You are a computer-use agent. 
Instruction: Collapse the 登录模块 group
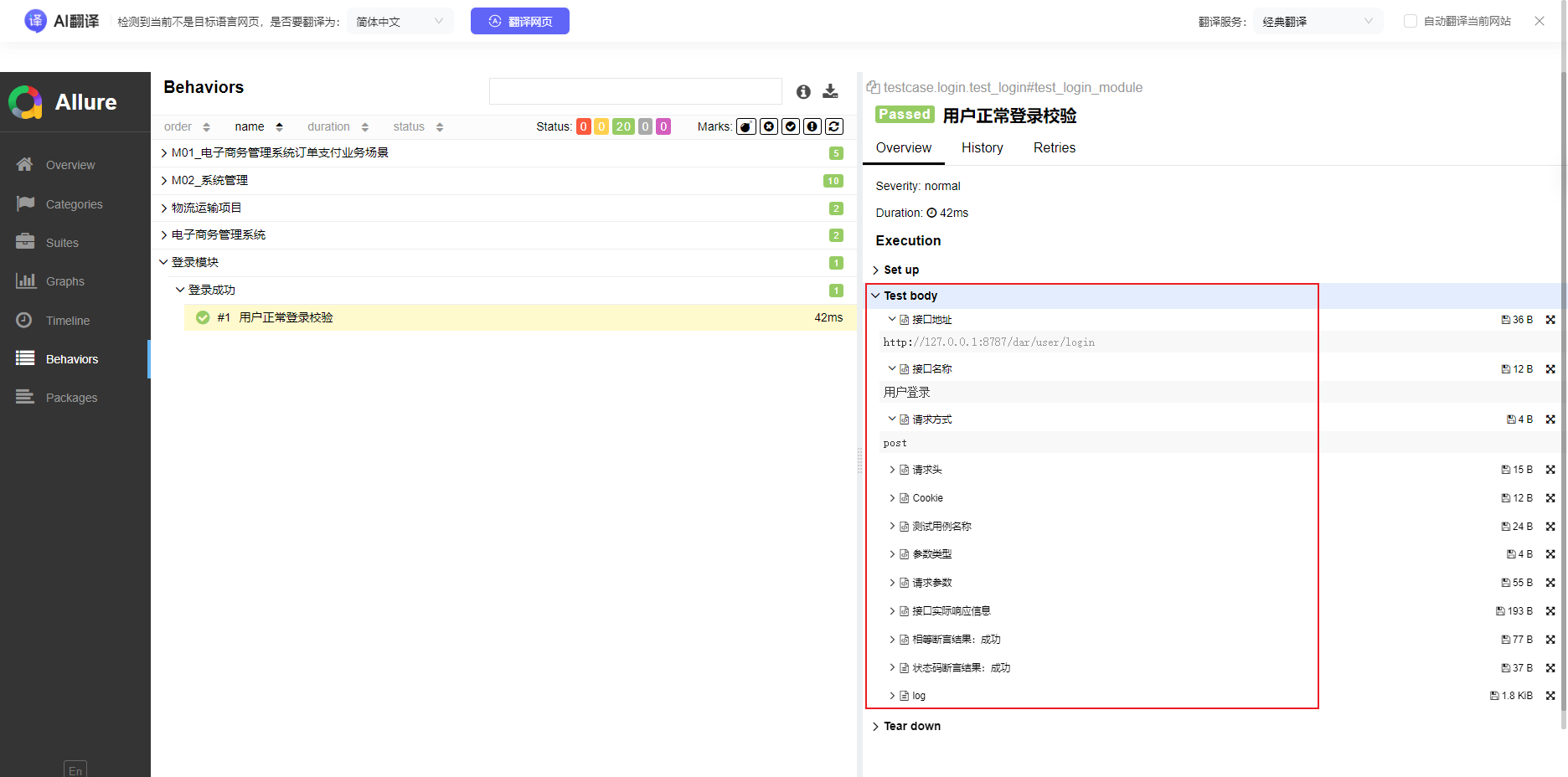tap(503, 263)
